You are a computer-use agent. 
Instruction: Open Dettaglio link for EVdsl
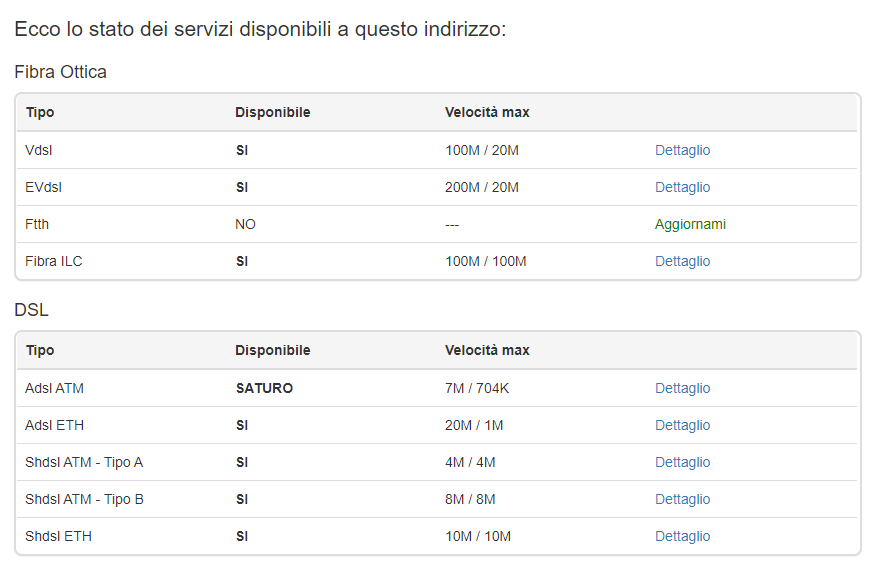point(682,187)
